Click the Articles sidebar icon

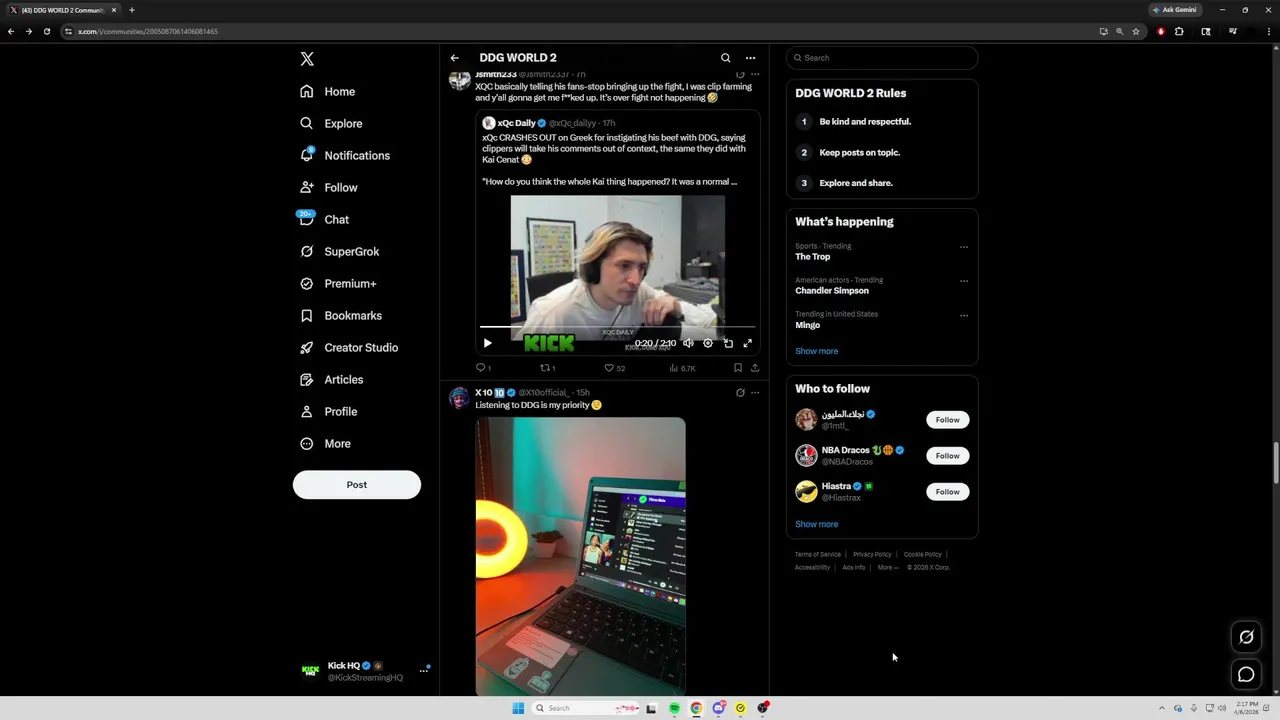307,379
